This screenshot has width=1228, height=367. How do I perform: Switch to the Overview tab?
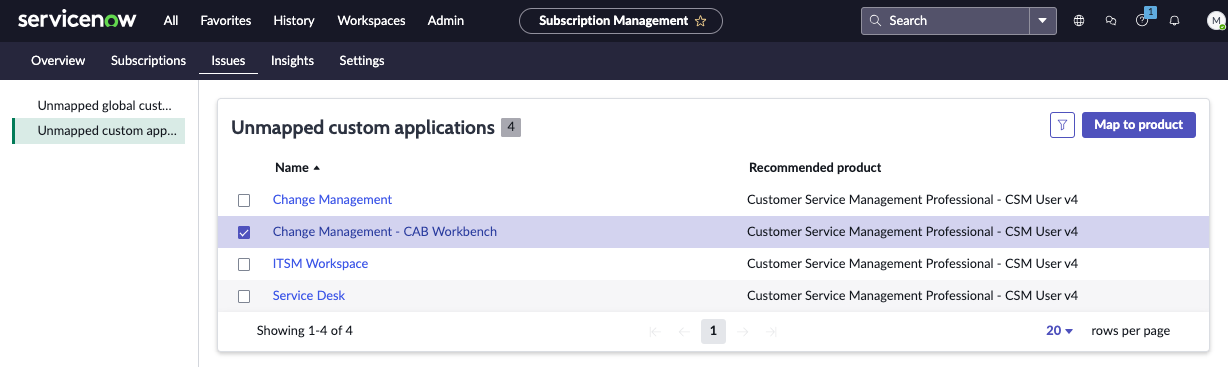point(58,60)
